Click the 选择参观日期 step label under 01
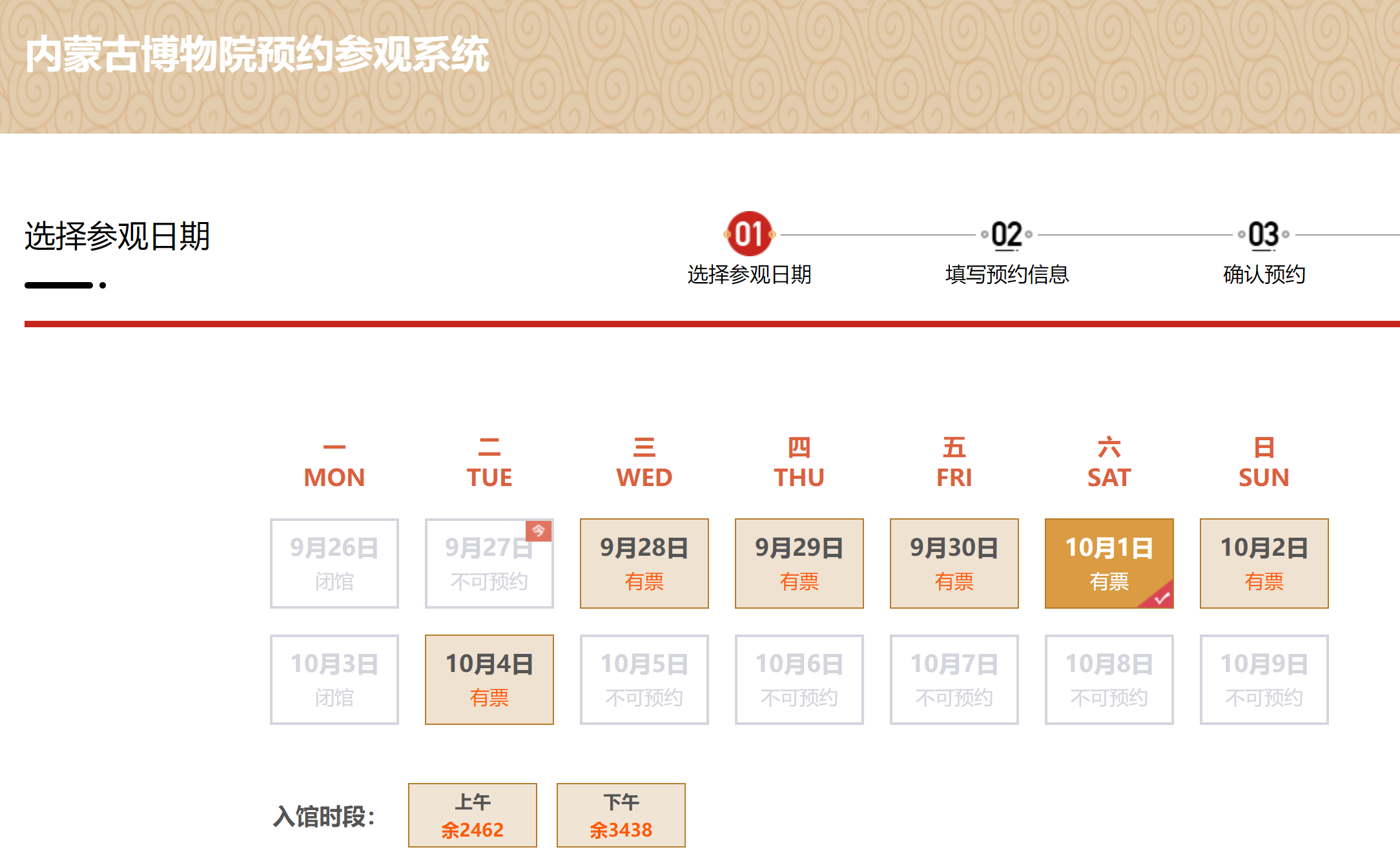The width and height of the screenshot is (1400, 854). click(x=749, y=274)
